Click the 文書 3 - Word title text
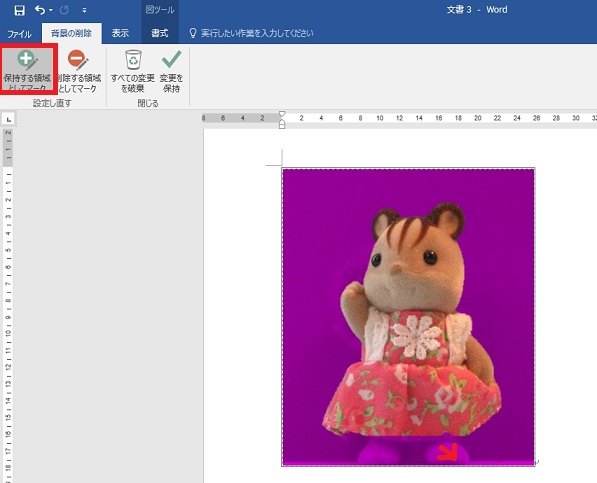 477,10
